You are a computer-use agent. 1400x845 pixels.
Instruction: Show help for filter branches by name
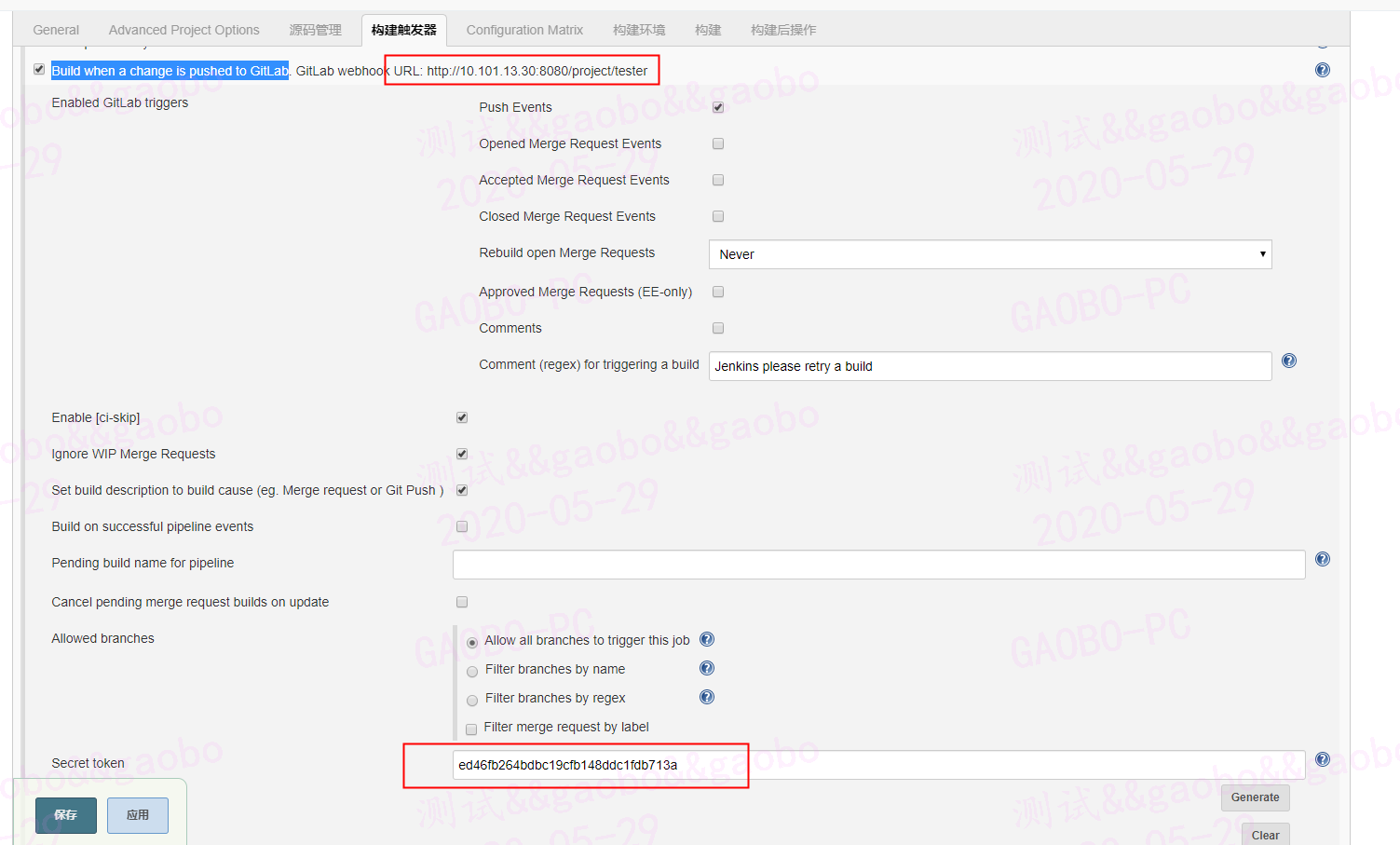coord(707,668)
